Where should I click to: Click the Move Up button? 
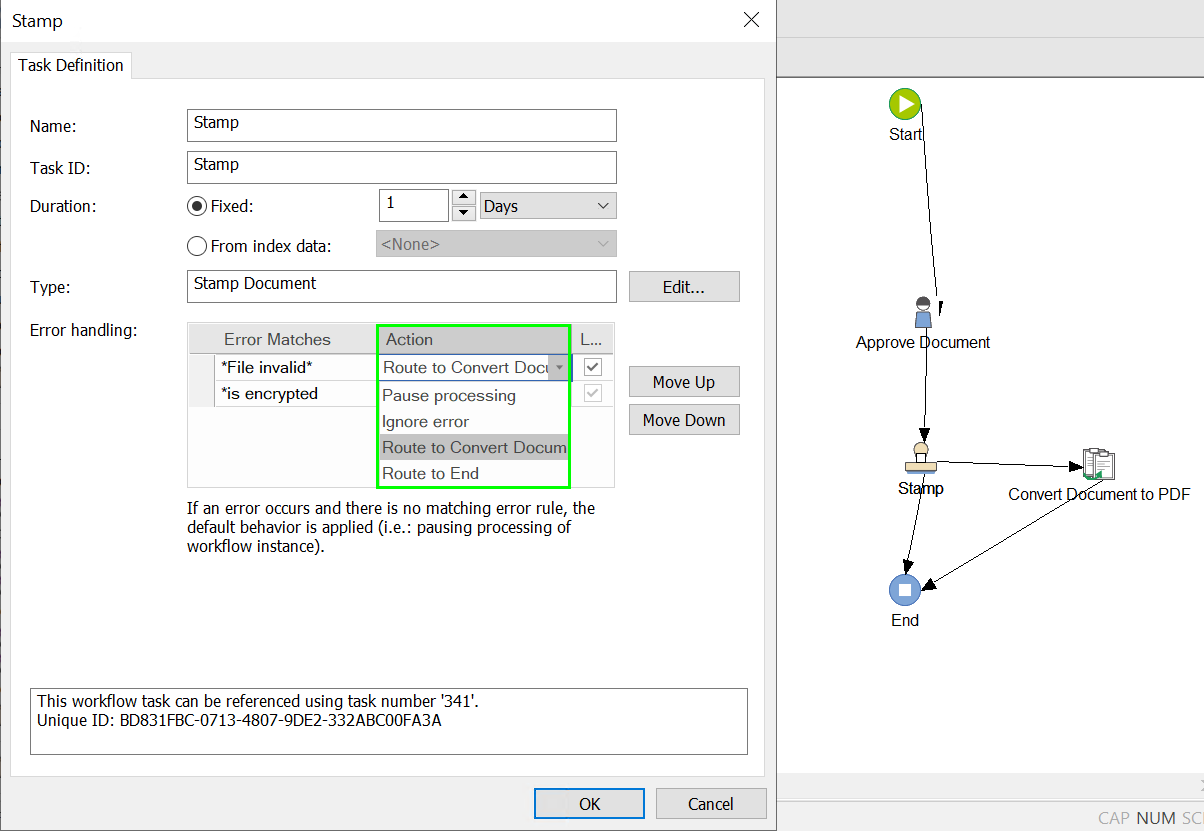coord(684,382)
